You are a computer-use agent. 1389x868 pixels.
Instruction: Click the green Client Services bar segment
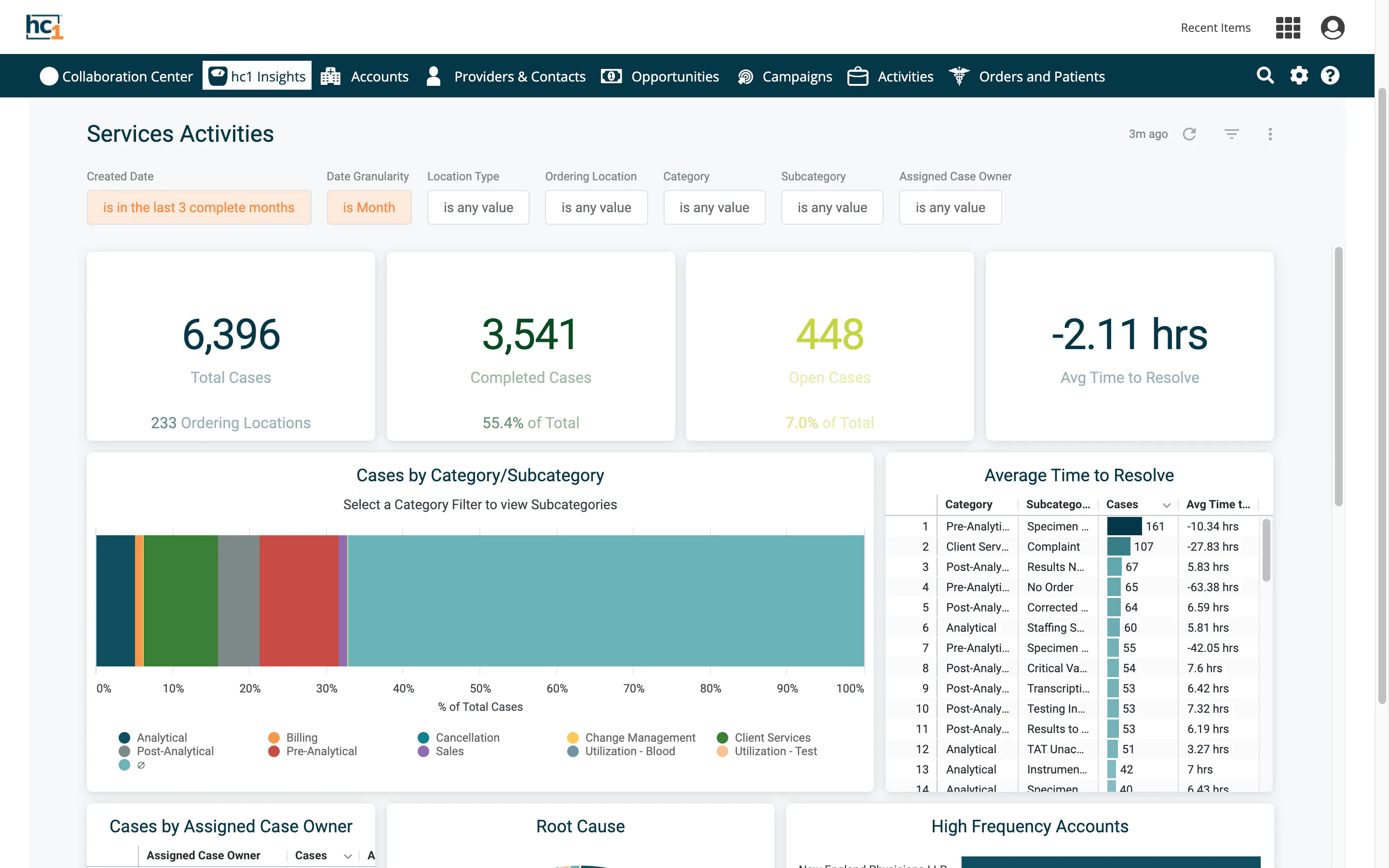click(180, 600)
